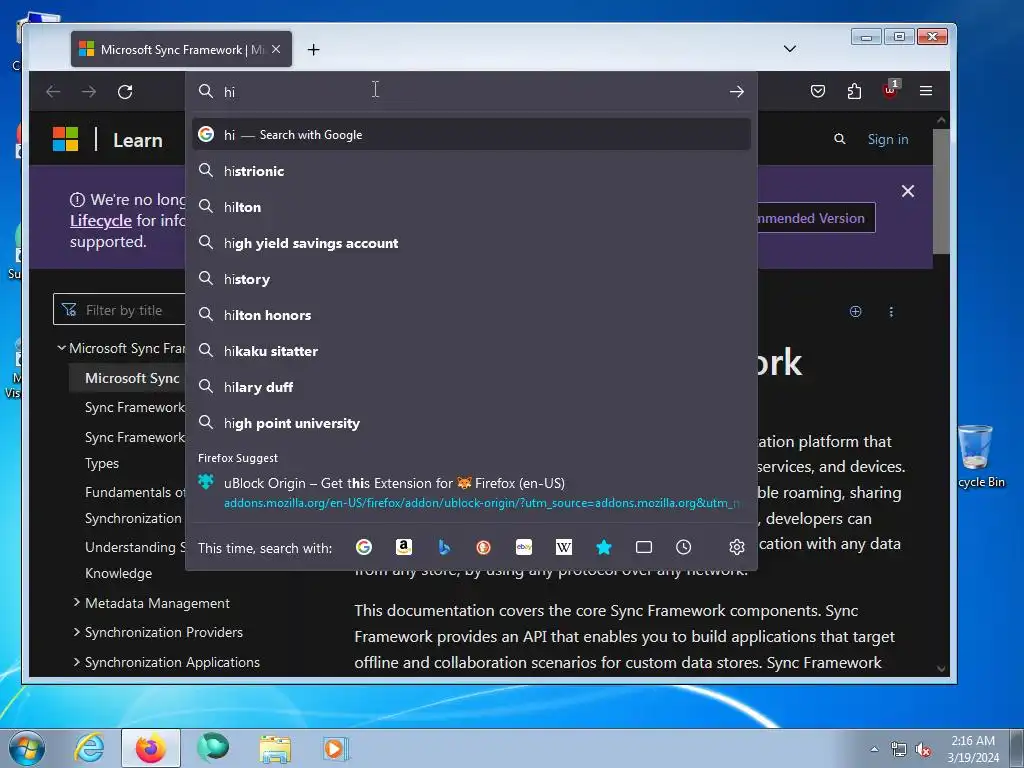Viewport: 1024px width, 768px height.
Task: Search this time with Amazon icon
Action: (x=404, y=547)
